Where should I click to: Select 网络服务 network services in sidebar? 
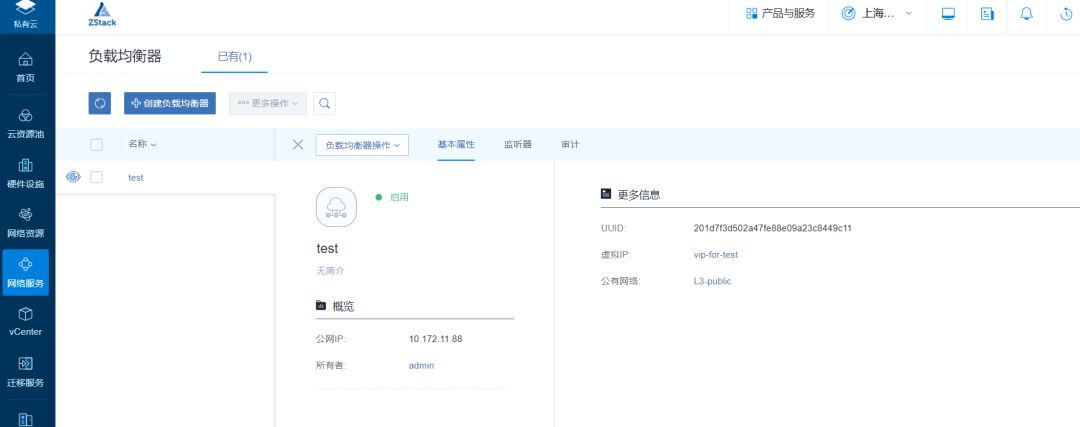(x=25, y=273)
